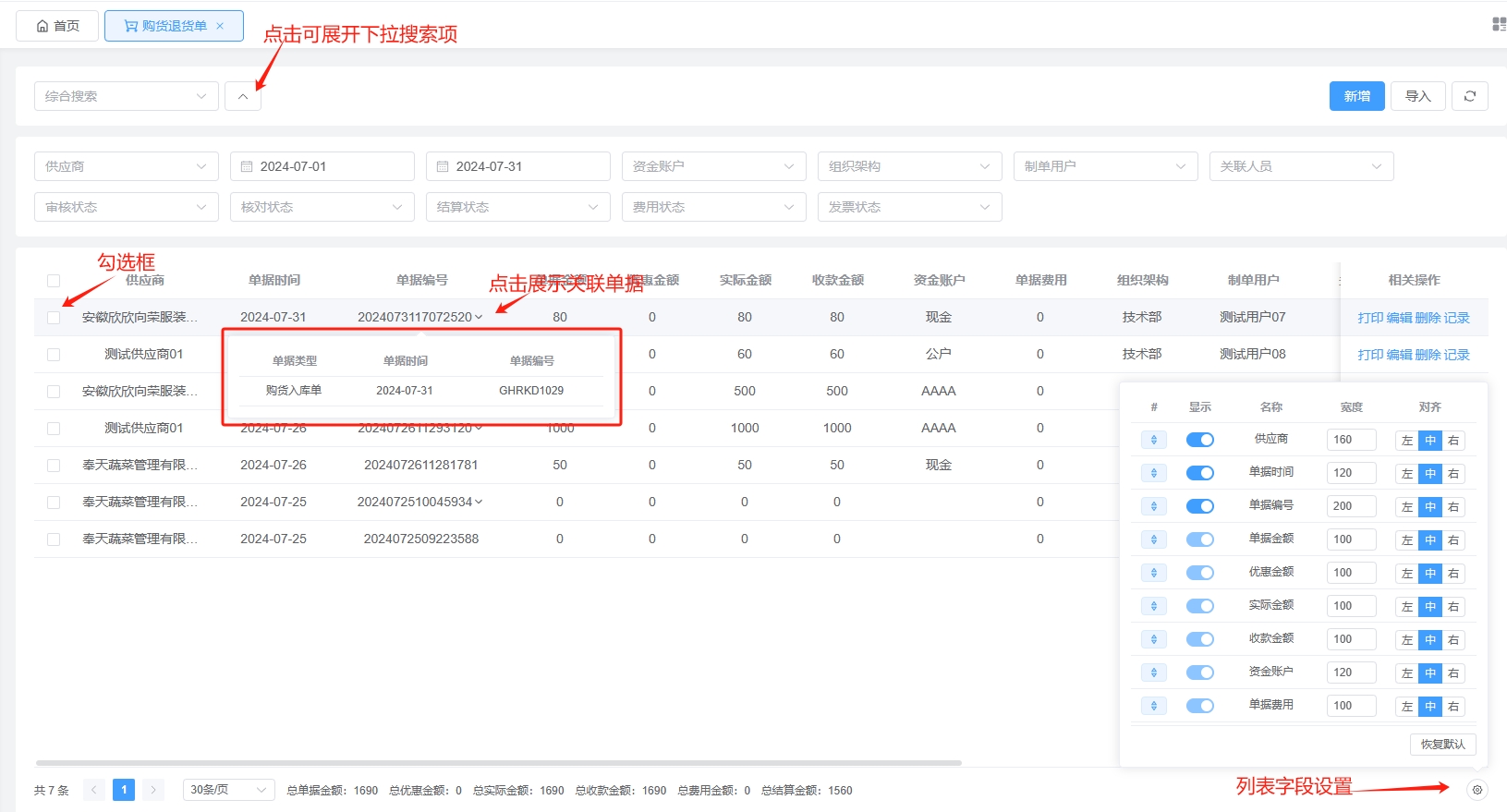Switch to the 首页 tab

tap(57, 26)
